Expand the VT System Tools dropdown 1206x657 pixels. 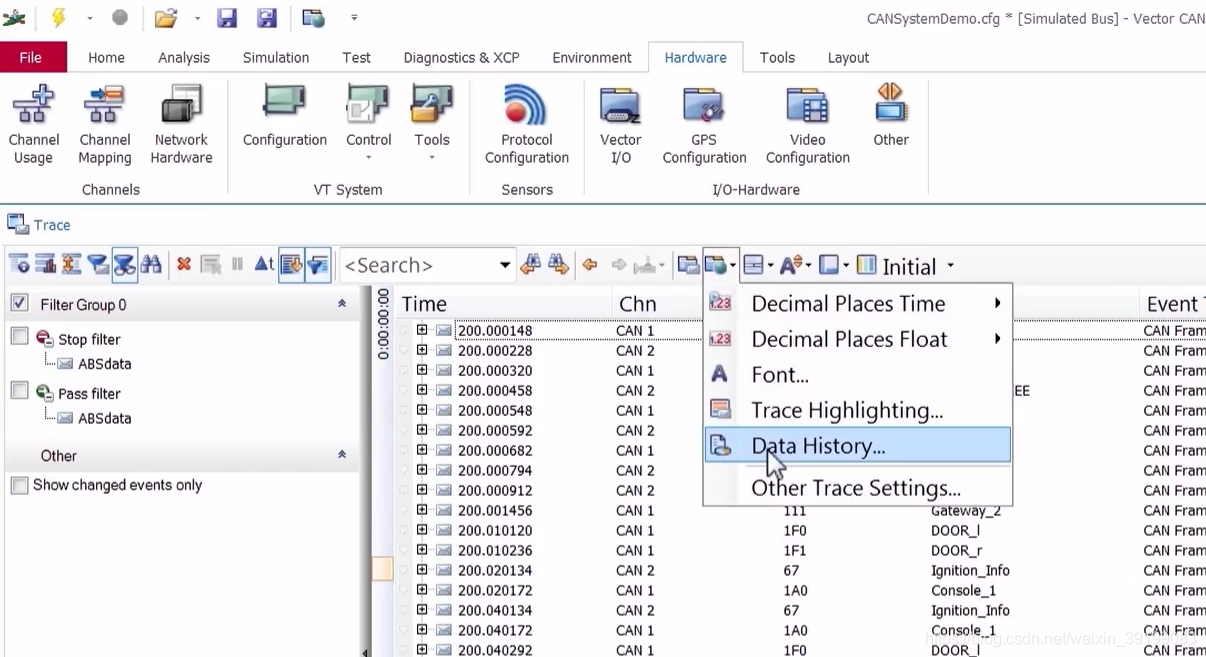pyautogui.click(x=432, y=158)
